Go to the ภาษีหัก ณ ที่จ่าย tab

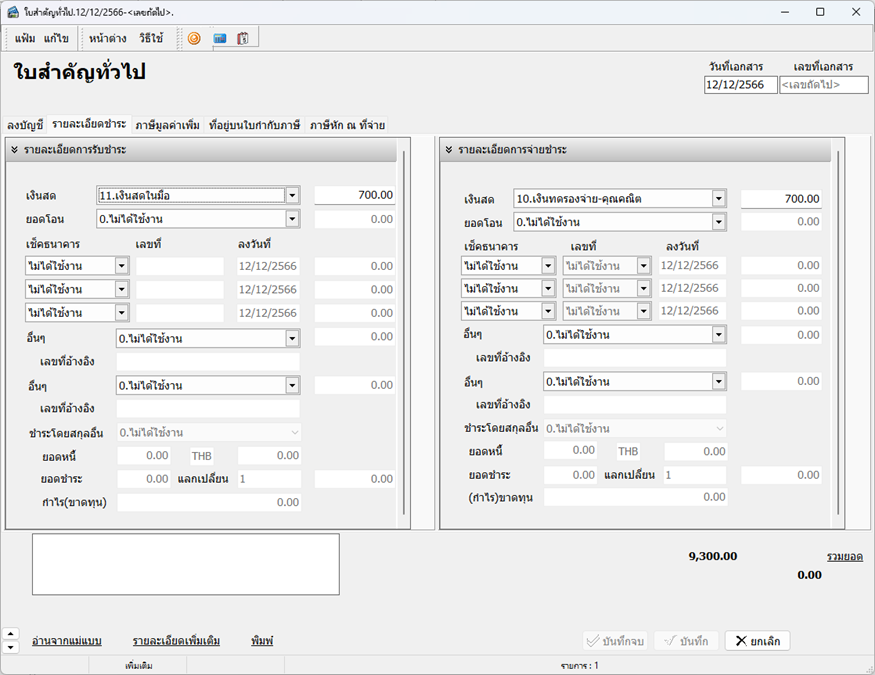[347, 125]
